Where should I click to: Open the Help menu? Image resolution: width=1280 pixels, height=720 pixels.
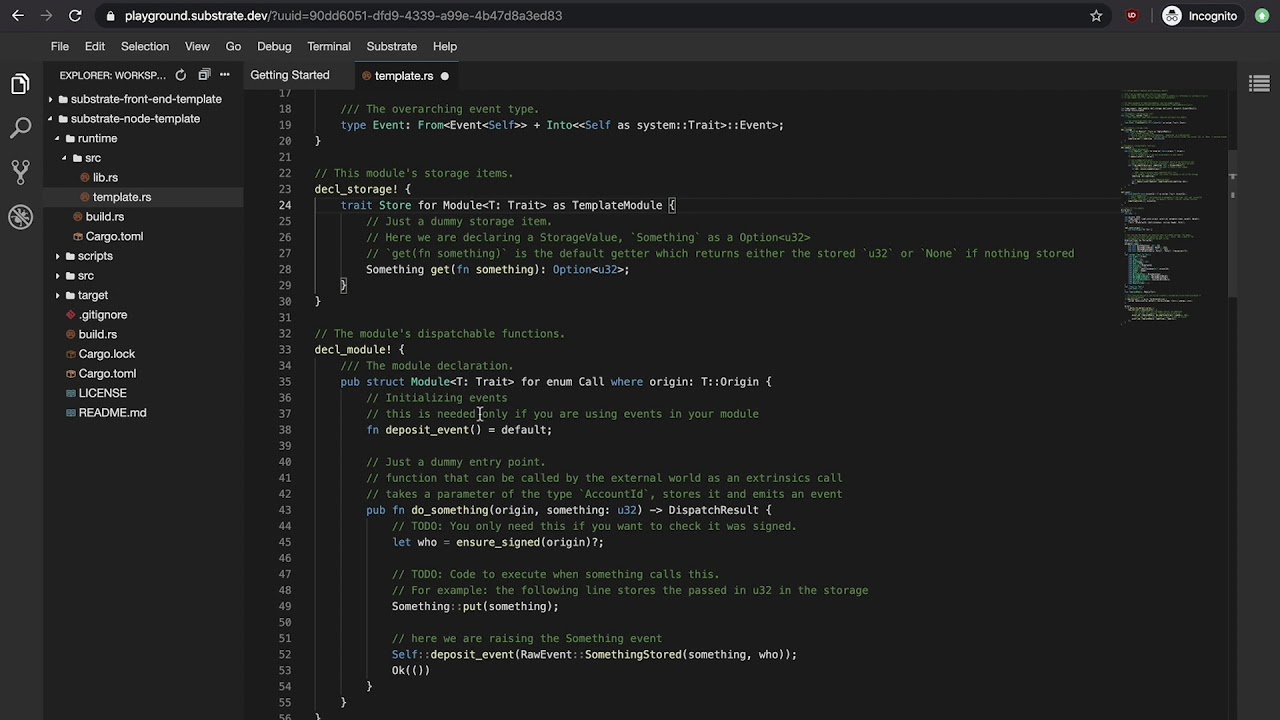click(x=445, y=46)
